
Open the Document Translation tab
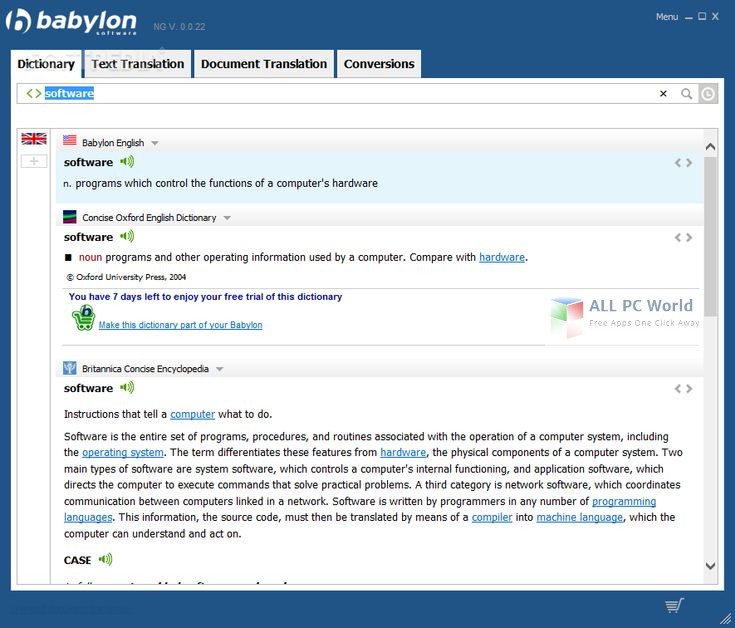click(x=264, y=64)
